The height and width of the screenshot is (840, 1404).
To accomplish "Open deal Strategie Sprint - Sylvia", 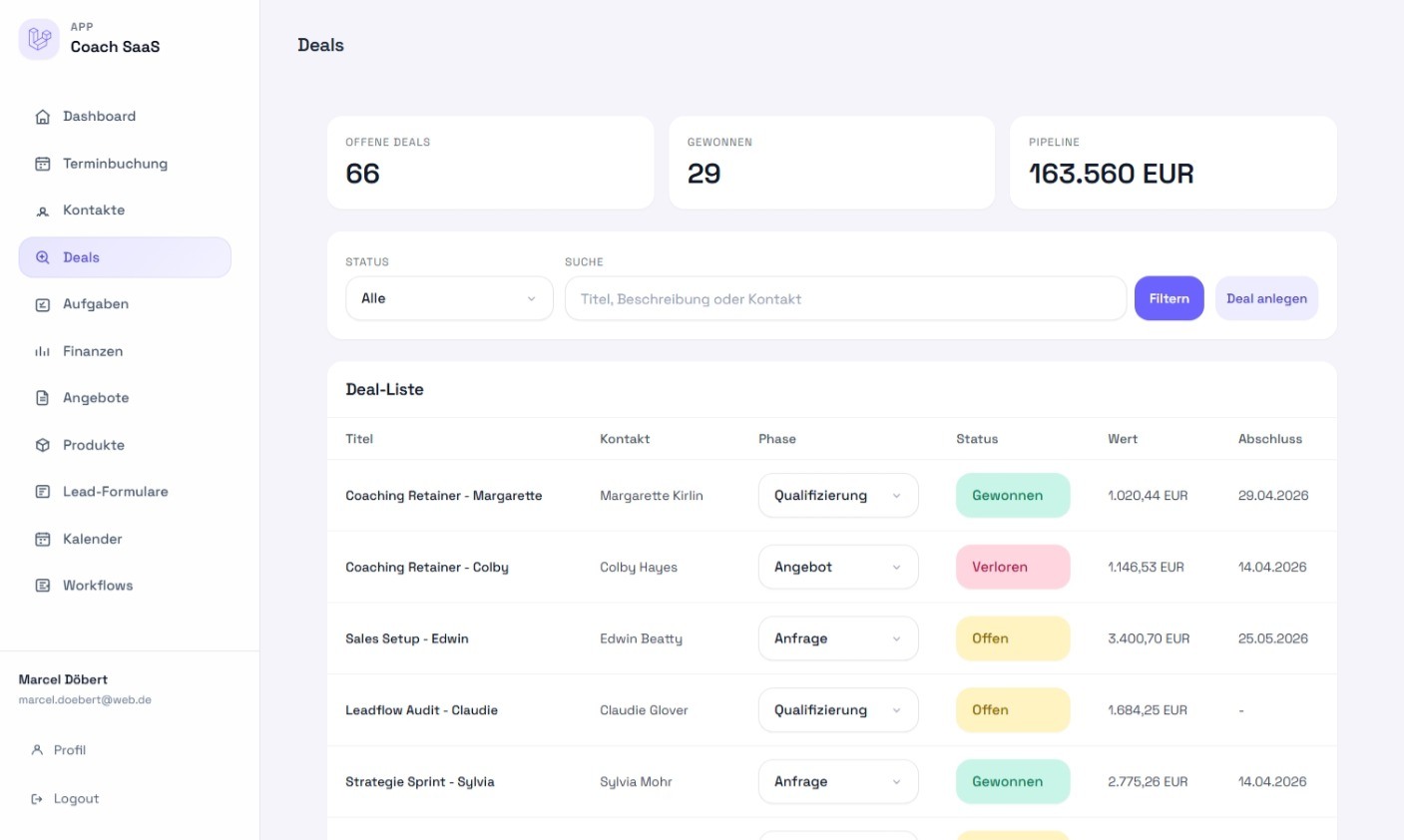I will (420, 782).
